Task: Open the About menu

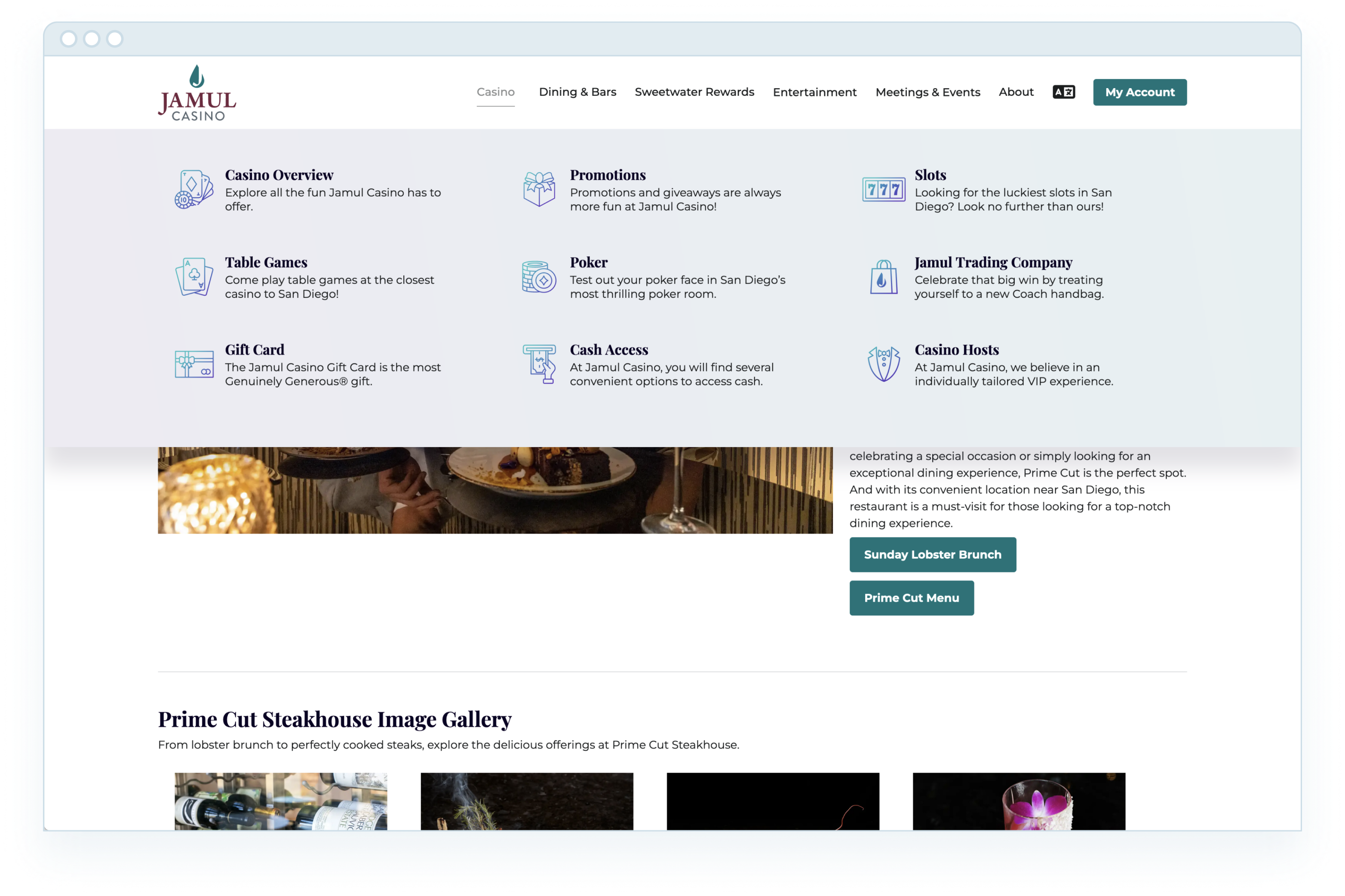Action: pos(1016,92)
